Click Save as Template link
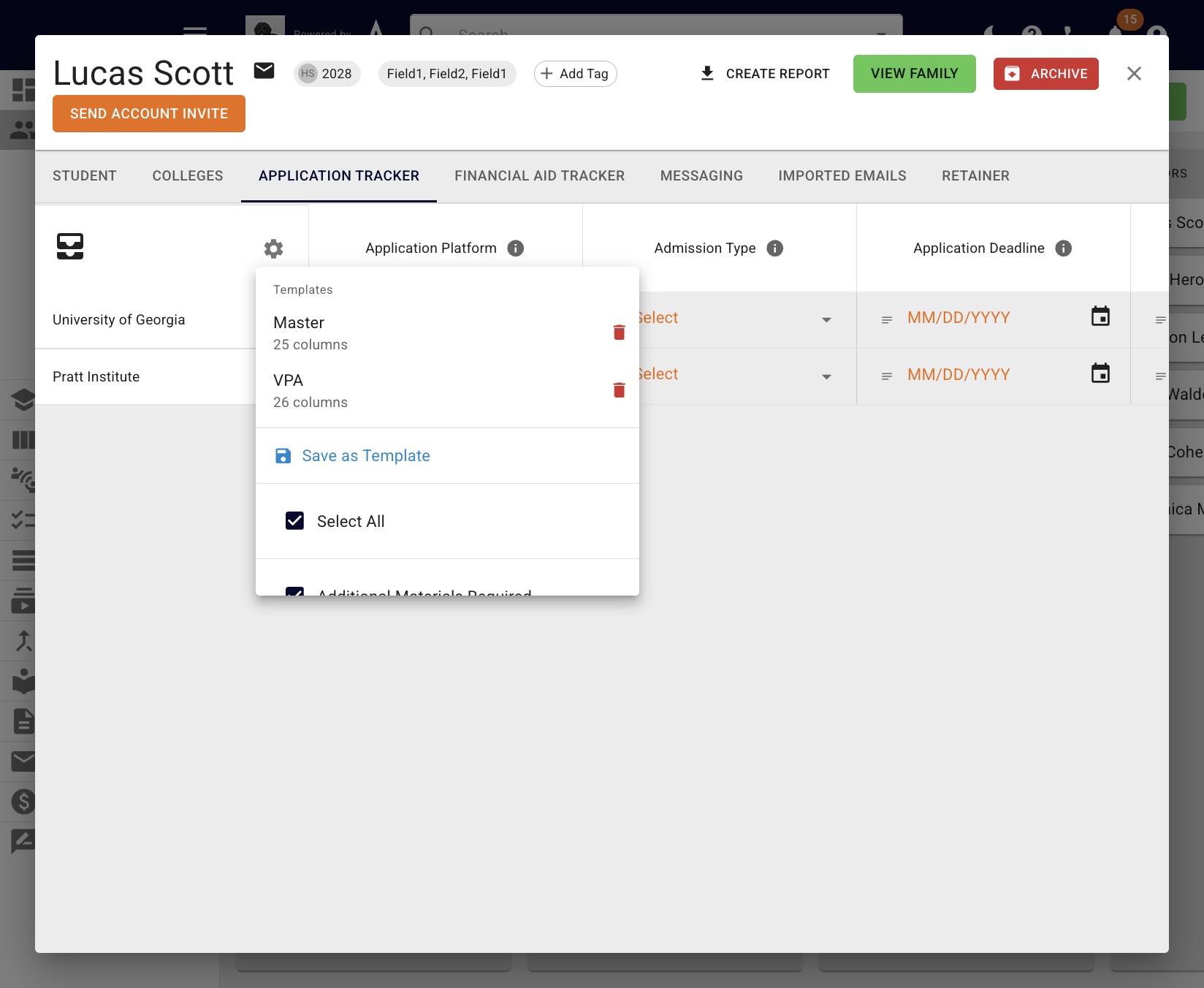The image size is (1204, 988). pos(352,456)
